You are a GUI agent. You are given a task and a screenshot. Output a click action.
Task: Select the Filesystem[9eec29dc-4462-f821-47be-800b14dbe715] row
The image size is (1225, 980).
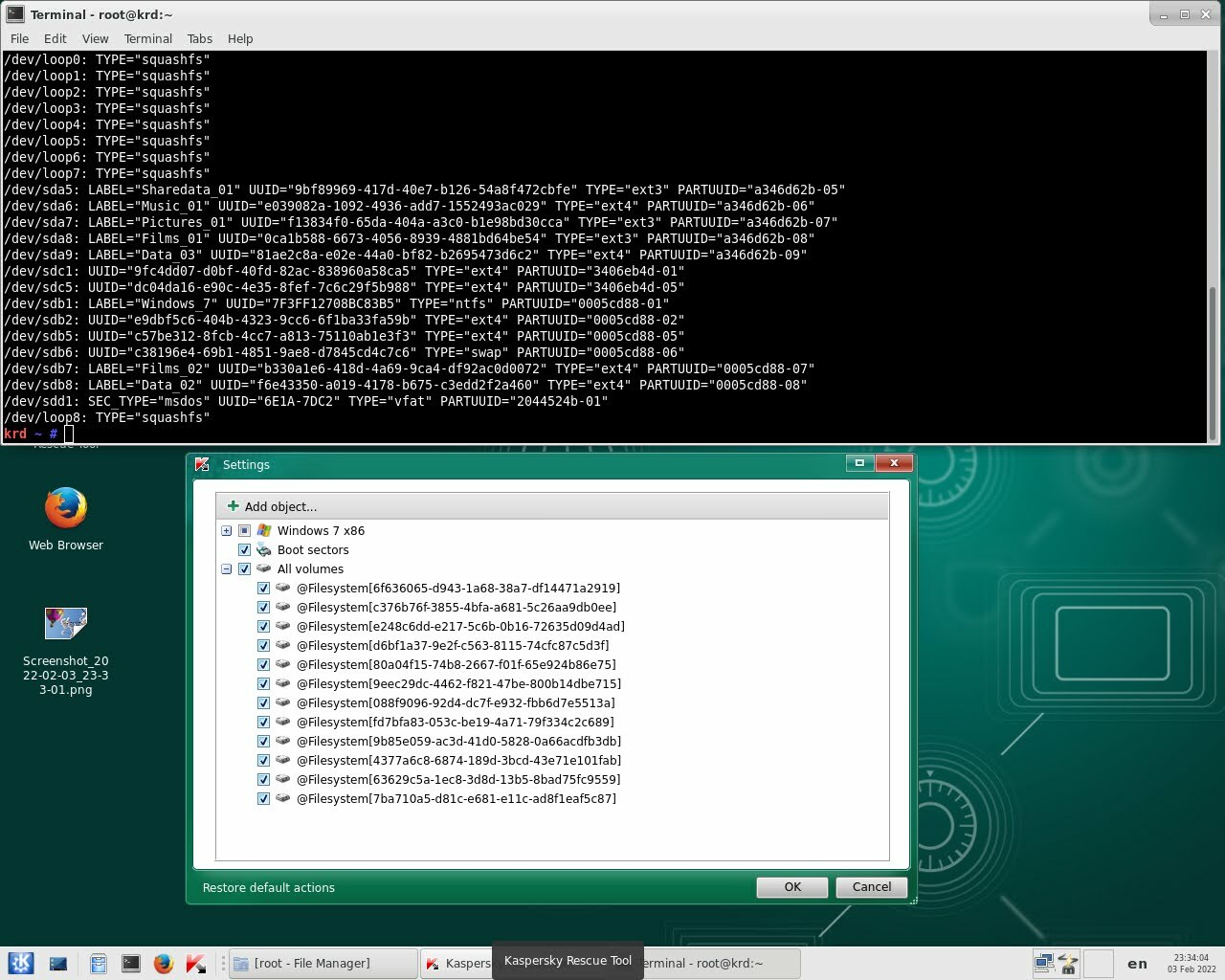click(458, 683)
